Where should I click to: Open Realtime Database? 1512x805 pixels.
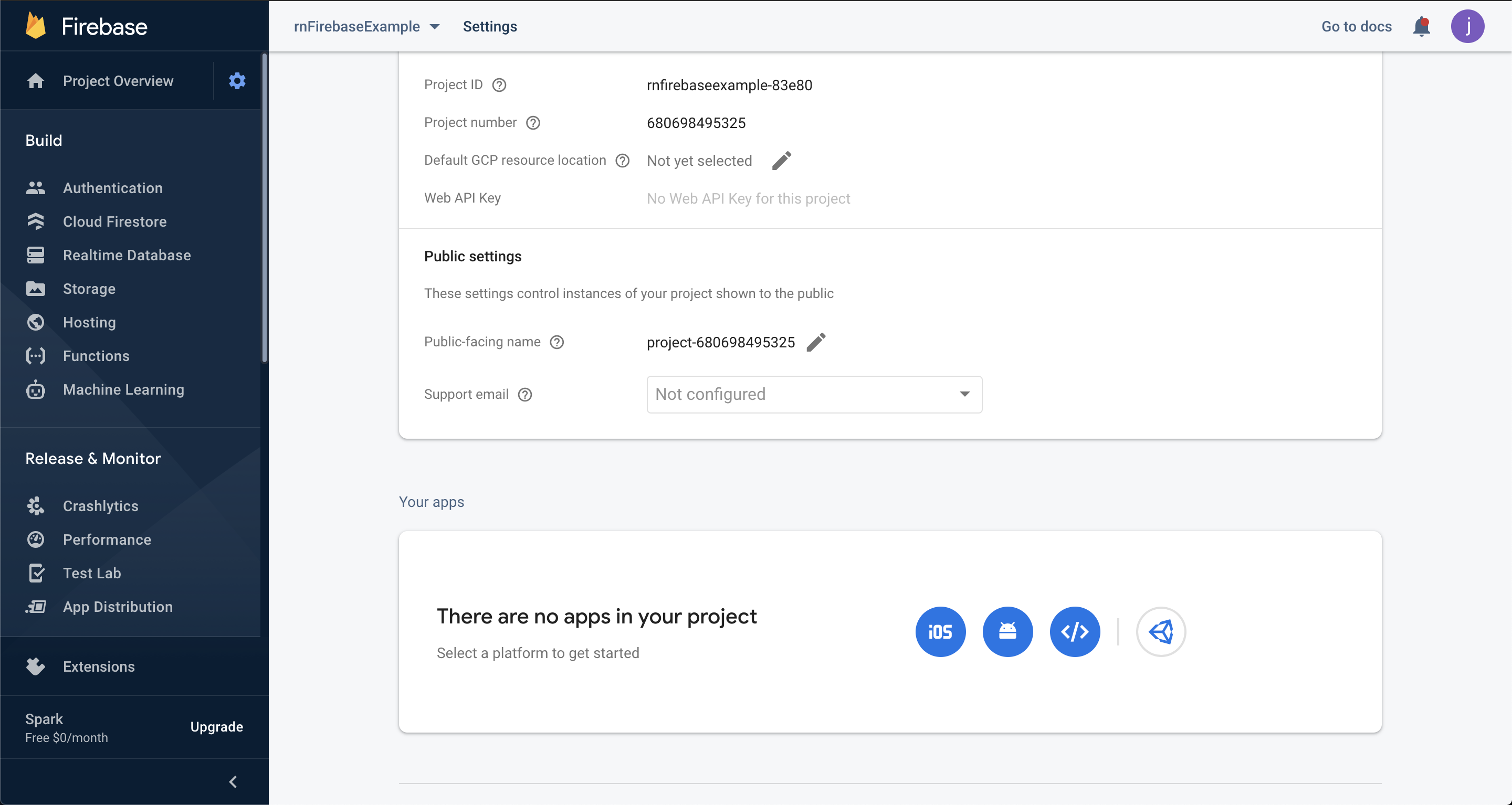coord(126,255)
